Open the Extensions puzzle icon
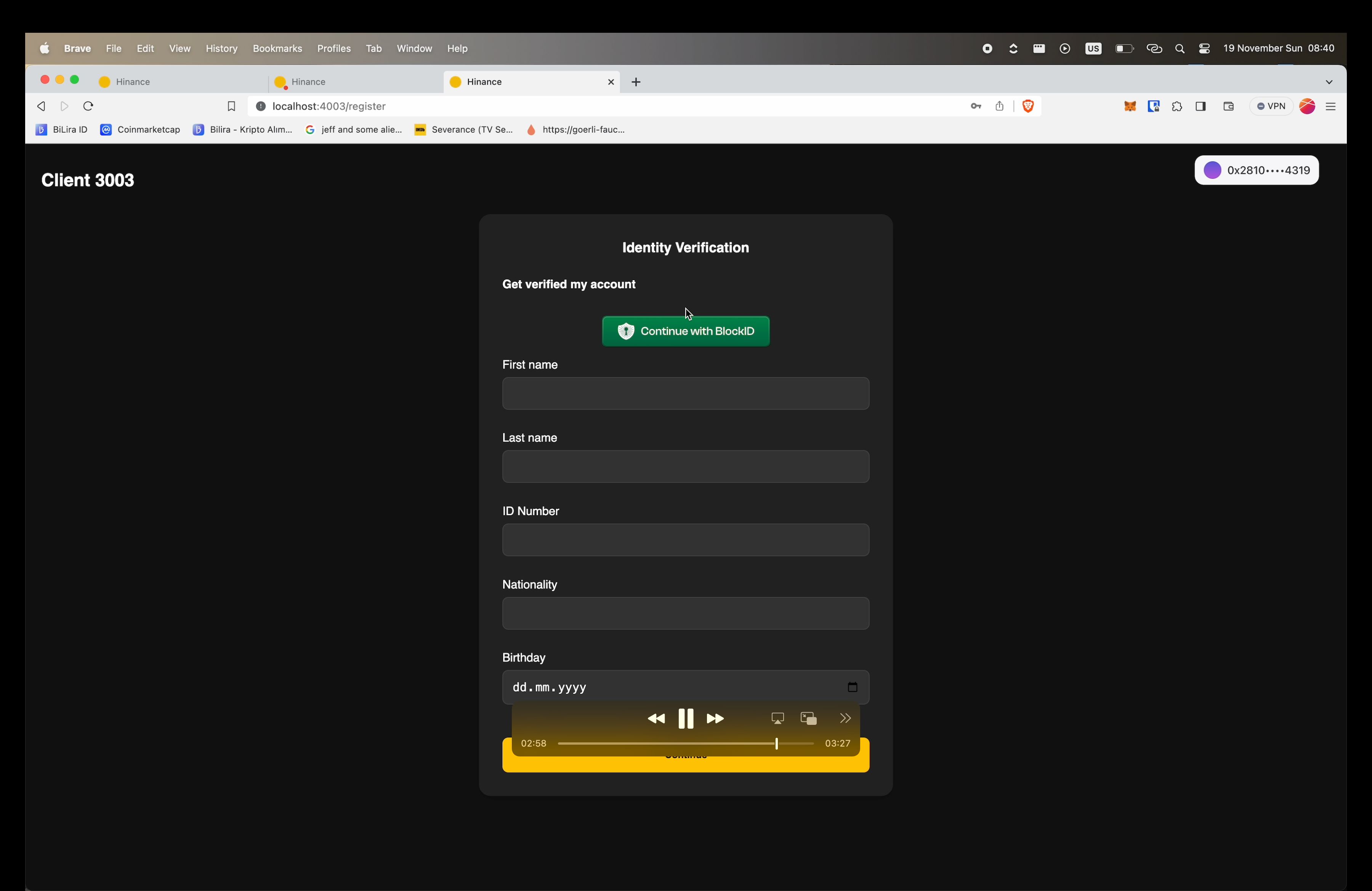 point(1177,107)
